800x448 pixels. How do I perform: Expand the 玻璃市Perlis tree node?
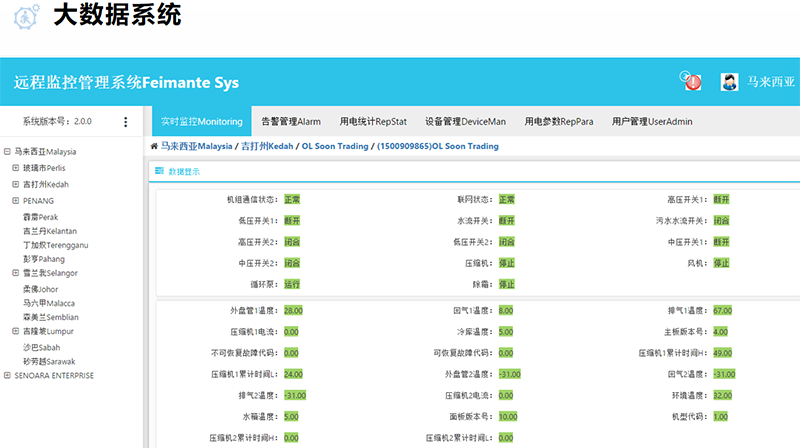15,168
